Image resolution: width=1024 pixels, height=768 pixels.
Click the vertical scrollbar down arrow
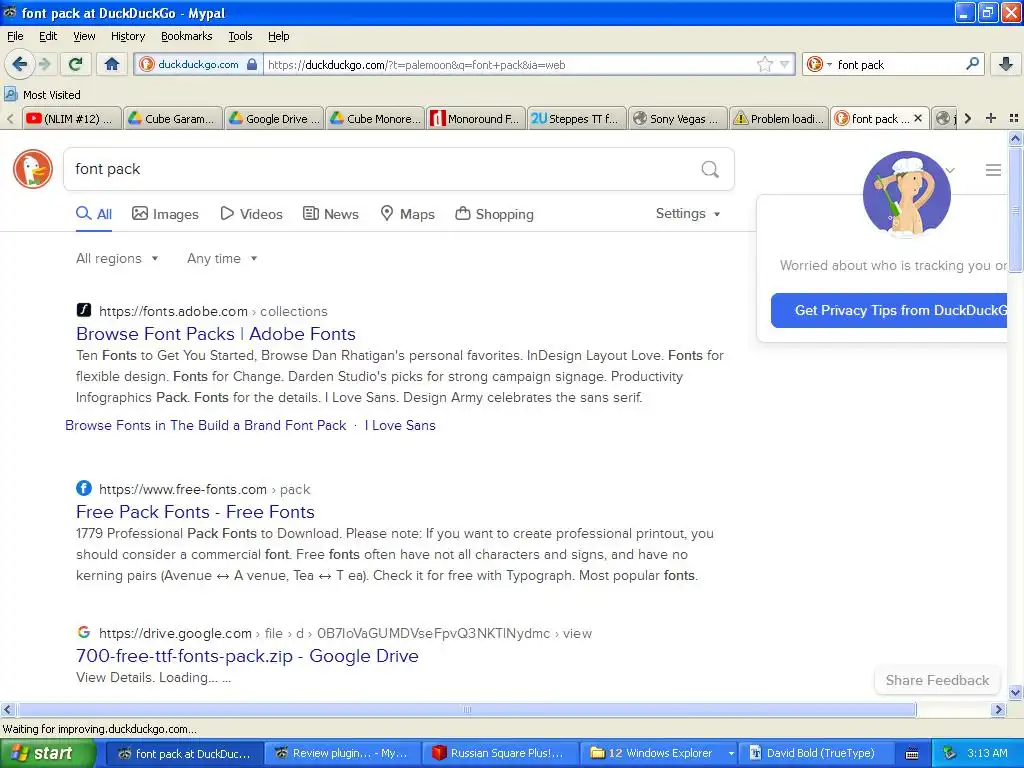tap(1016, 692)
